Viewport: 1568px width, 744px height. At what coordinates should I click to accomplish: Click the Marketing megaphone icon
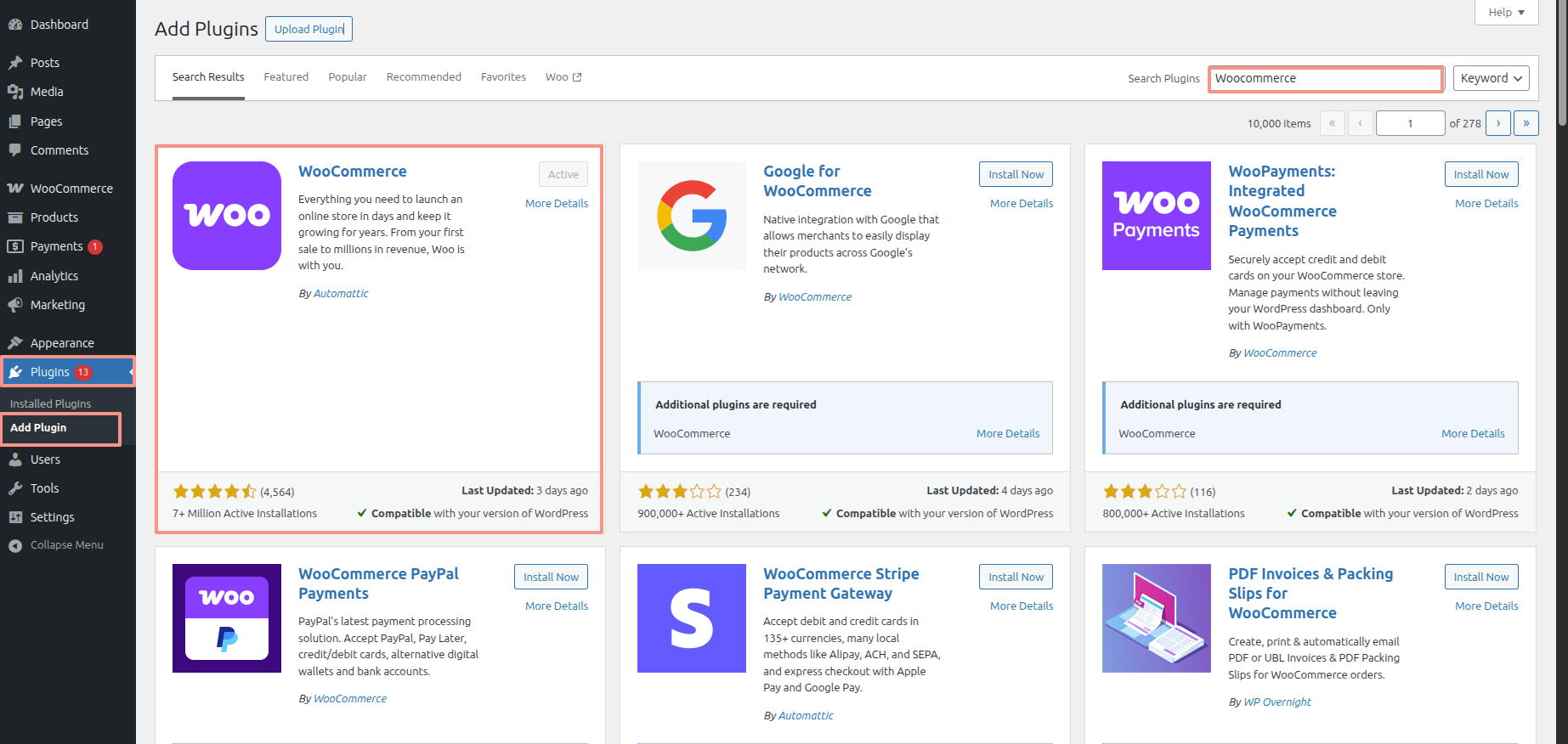15,305
